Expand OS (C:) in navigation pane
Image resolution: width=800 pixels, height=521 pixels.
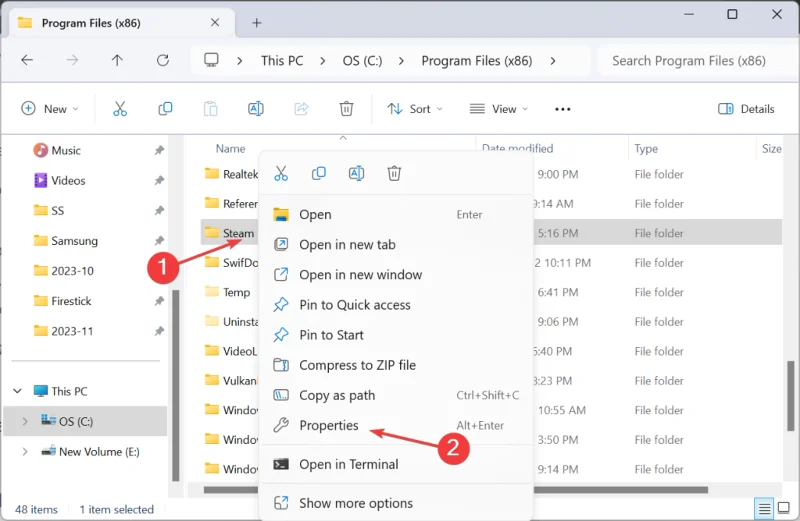pyautogui.click(x=24, y=421)
